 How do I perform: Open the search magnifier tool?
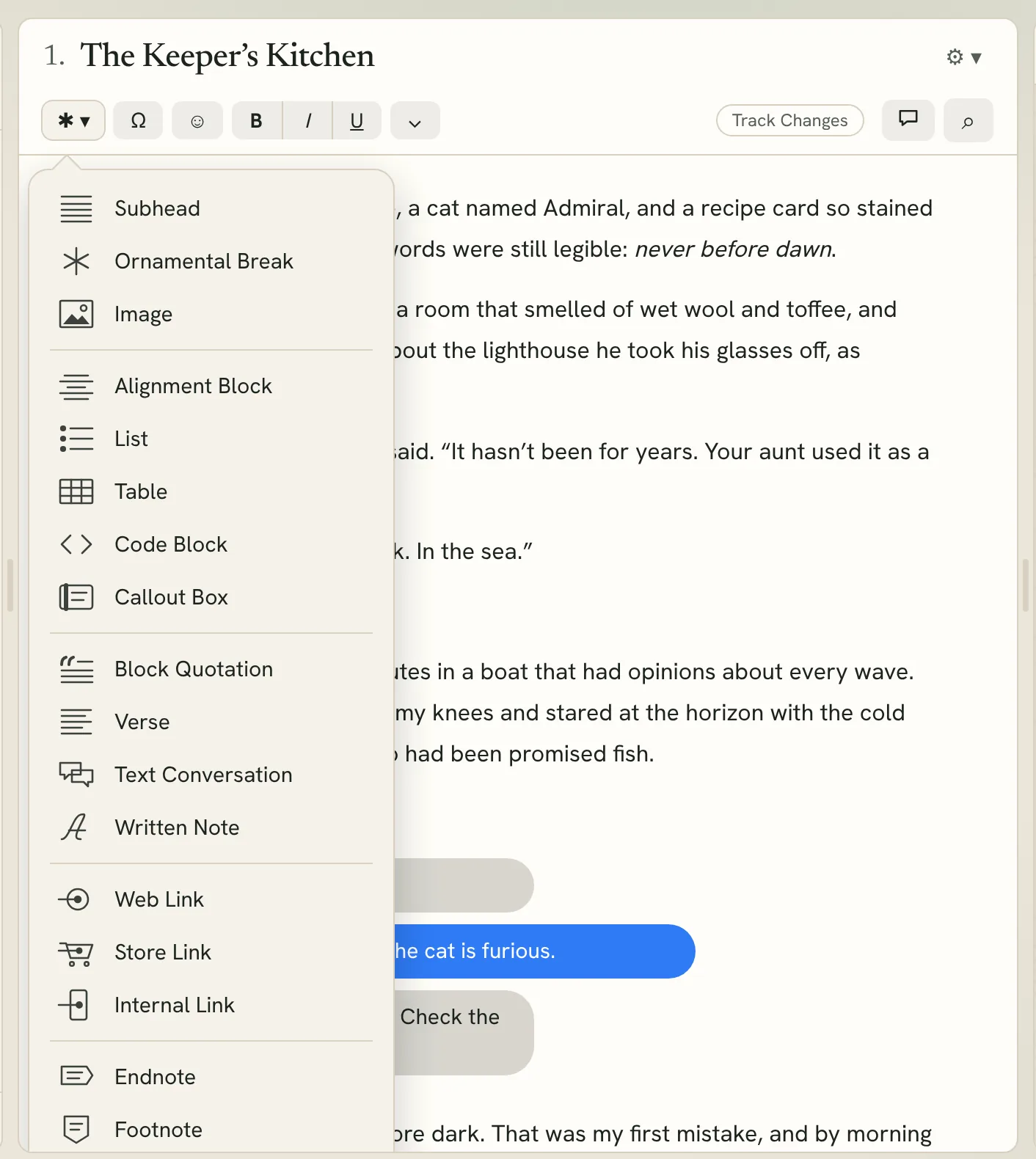click(968, 120)
